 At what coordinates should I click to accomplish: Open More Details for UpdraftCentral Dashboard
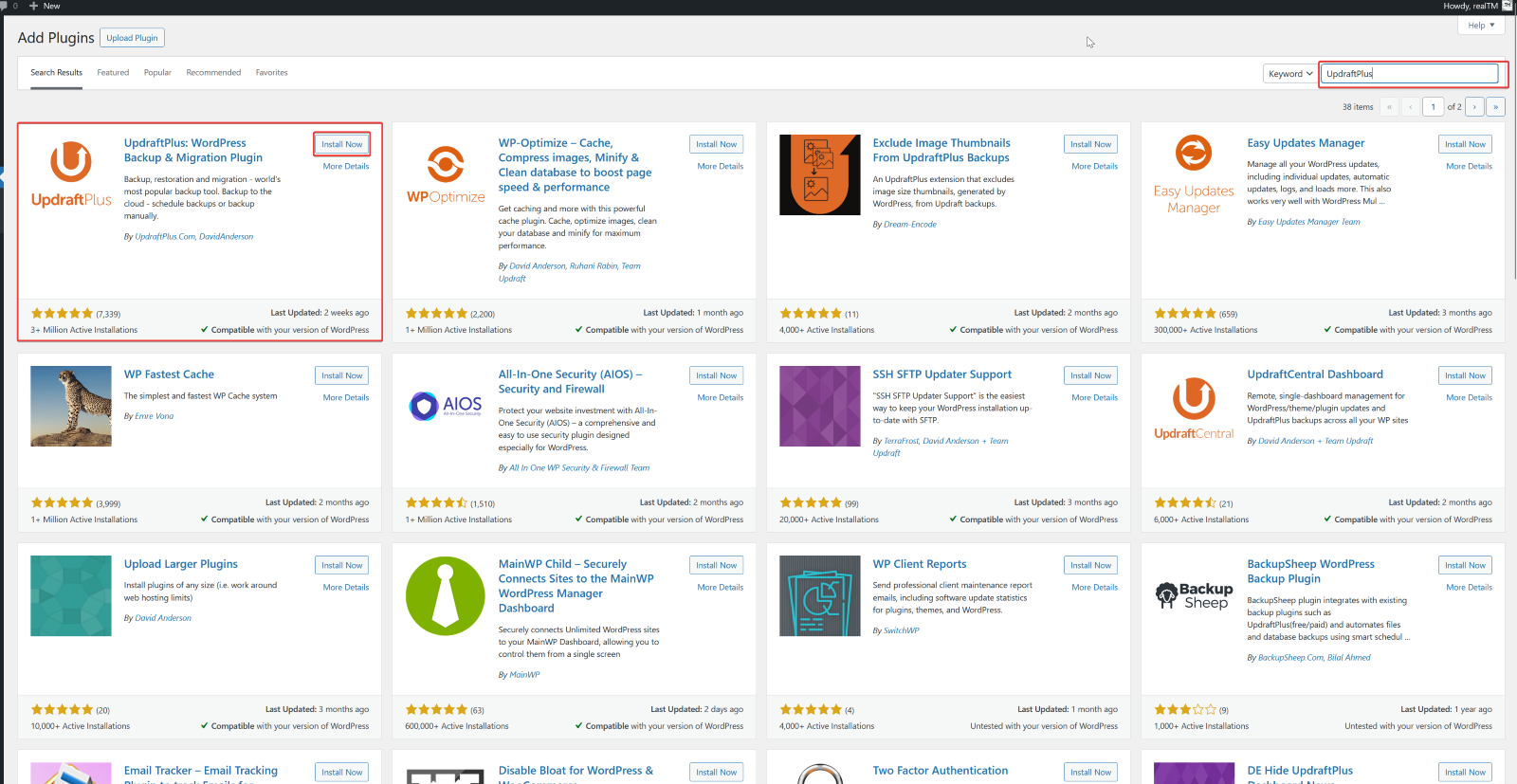point(1469,397)
